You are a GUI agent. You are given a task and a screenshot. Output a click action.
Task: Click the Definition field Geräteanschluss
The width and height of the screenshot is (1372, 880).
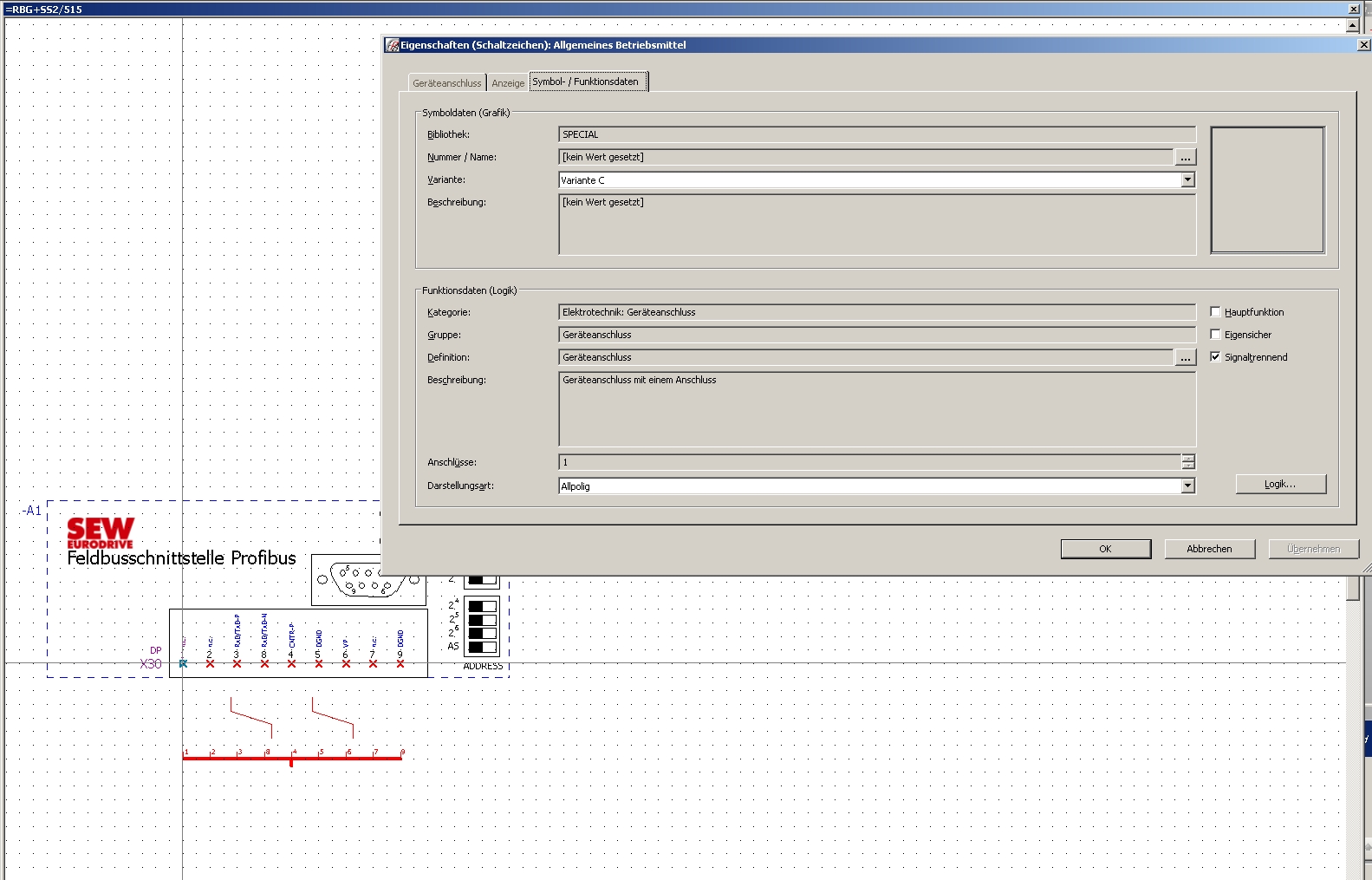[866, 357]
